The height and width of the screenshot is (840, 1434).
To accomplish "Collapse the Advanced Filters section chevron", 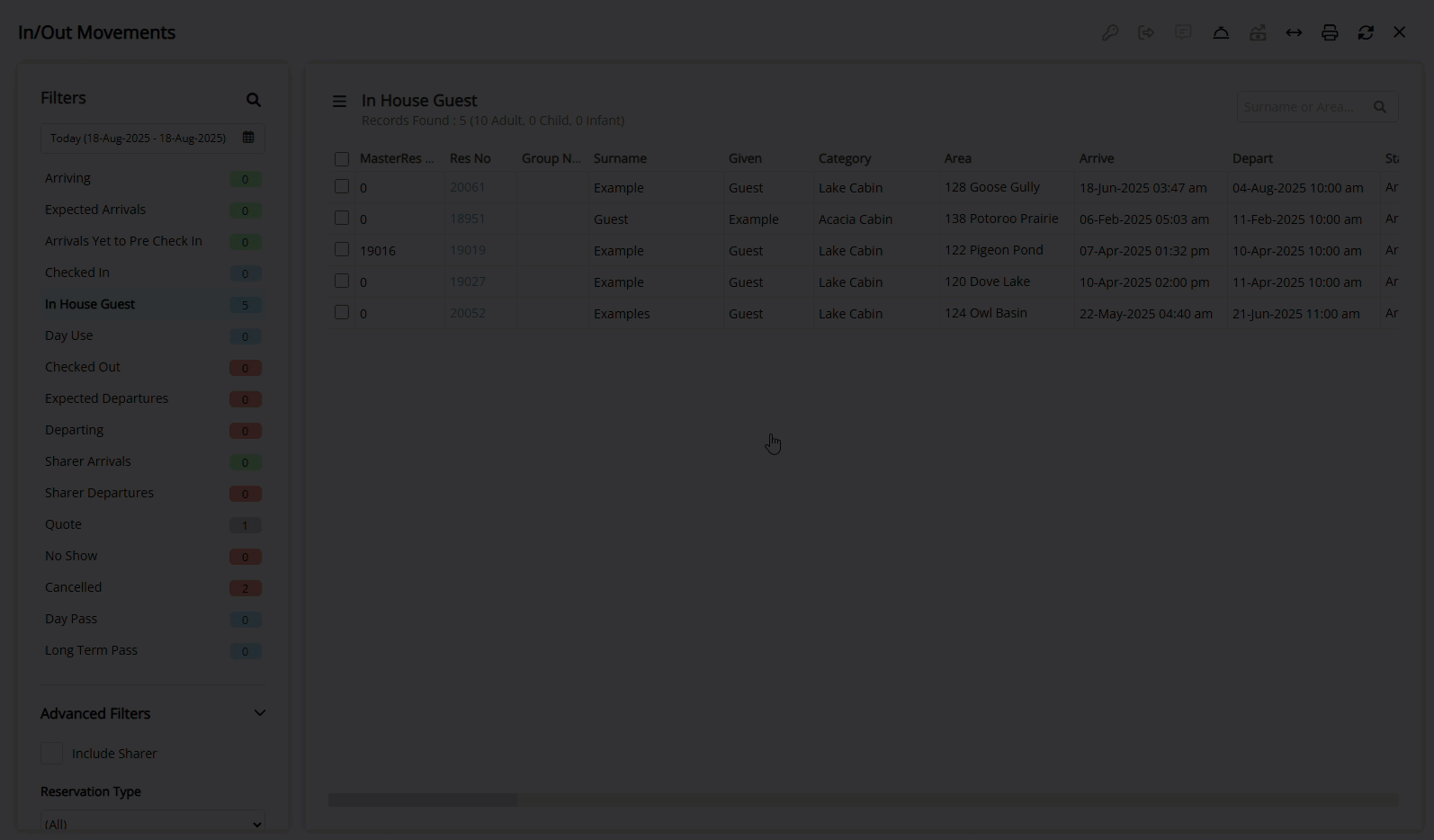I will (260, 713).
